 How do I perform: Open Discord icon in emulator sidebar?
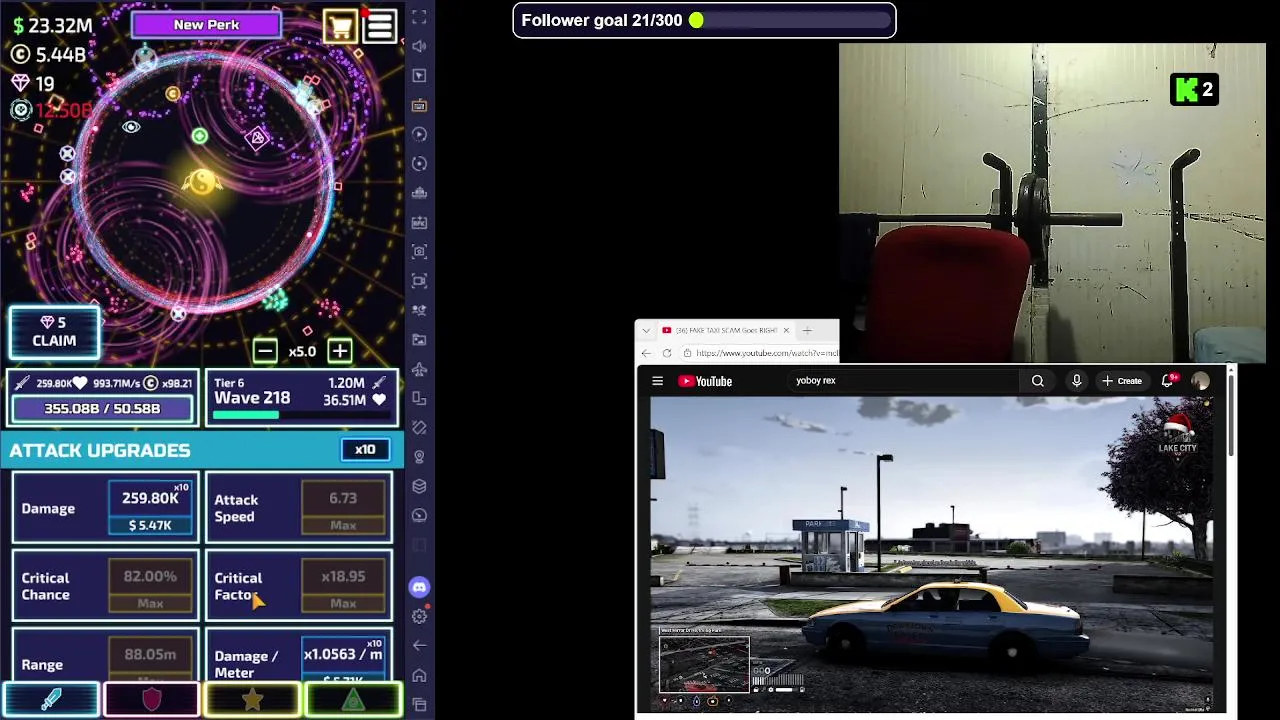pyautogui.click(x=419, y=587)
